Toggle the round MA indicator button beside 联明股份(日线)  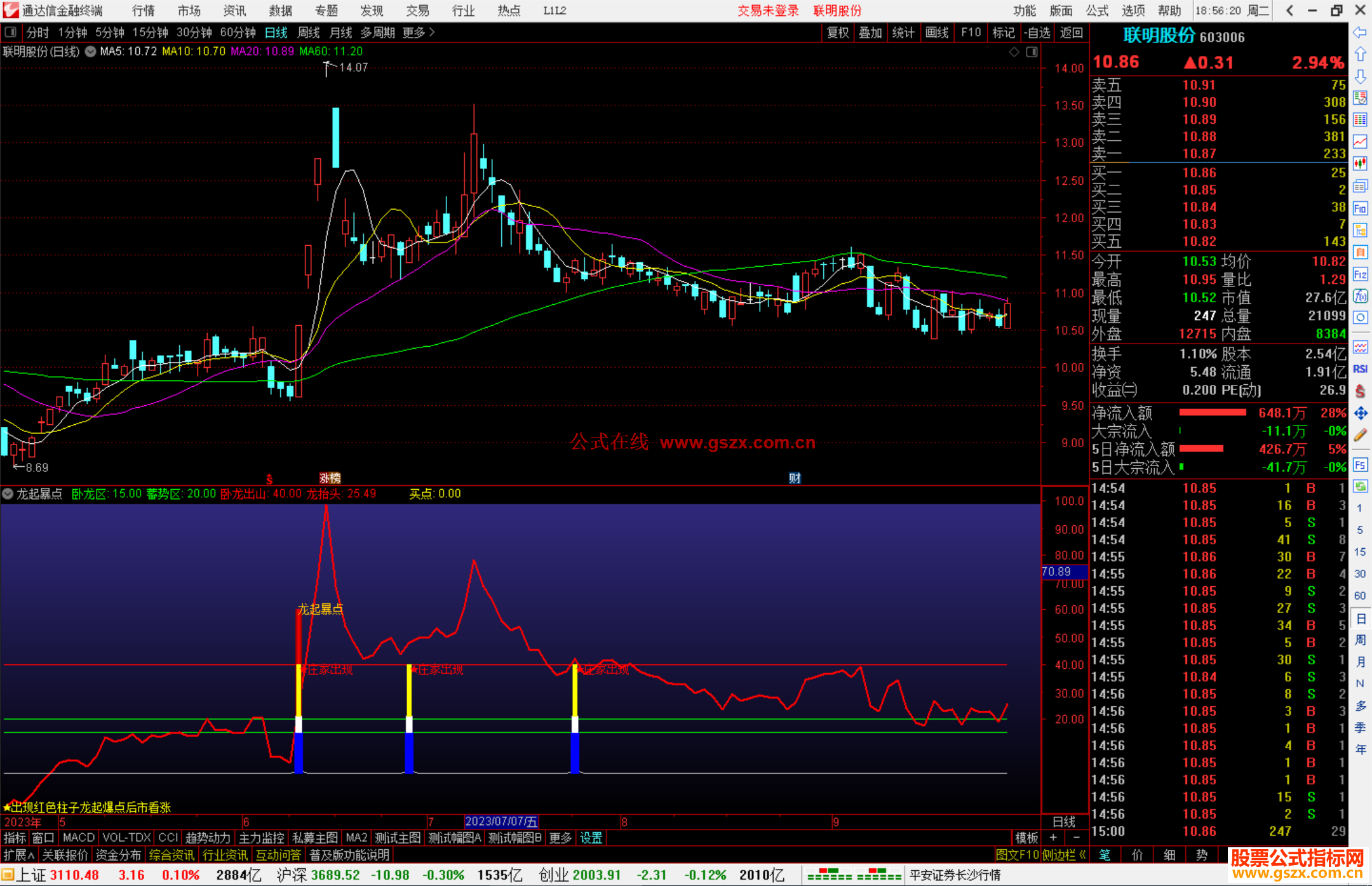(x=91, y=51)
